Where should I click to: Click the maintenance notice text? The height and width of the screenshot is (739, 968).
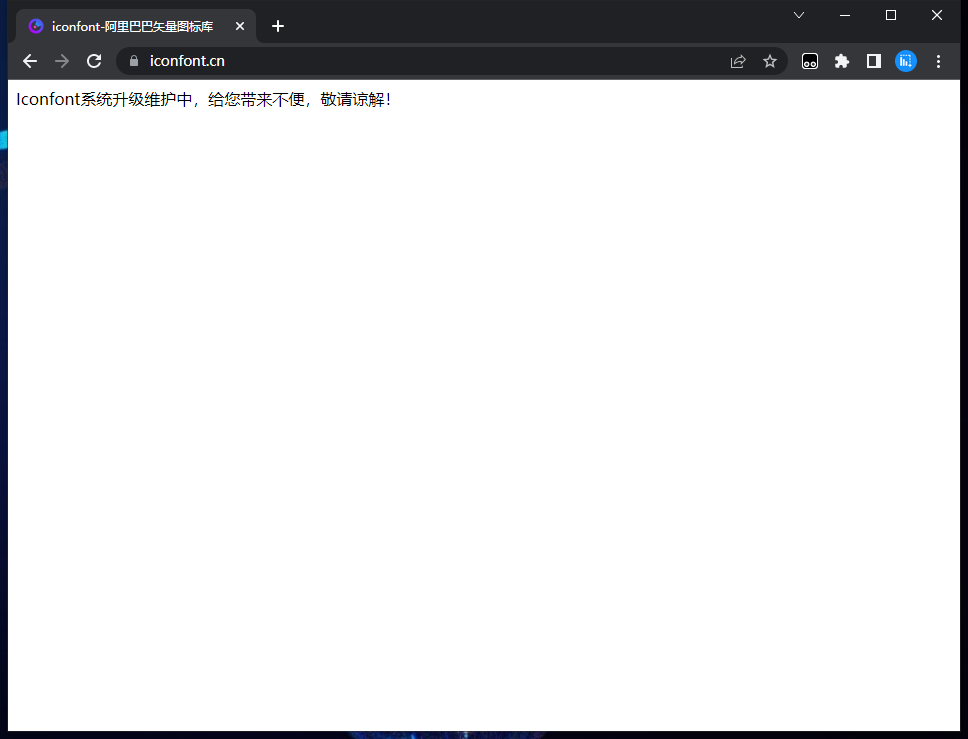pyautogui.click(x=203, y=99)
